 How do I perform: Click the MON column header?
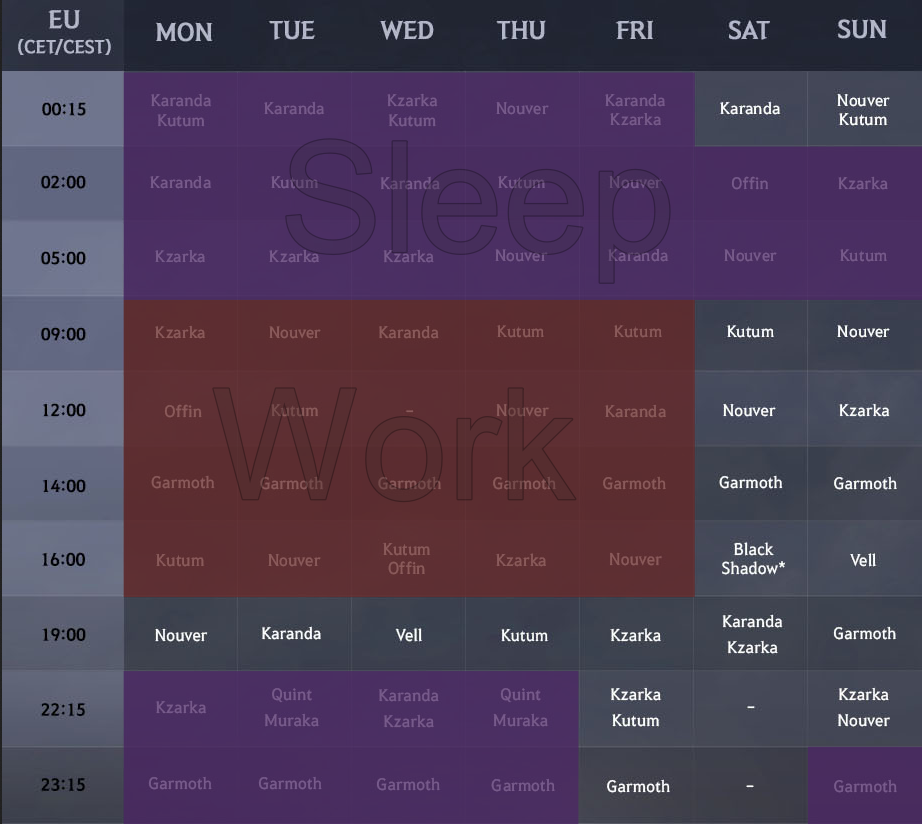pos(184,32)
